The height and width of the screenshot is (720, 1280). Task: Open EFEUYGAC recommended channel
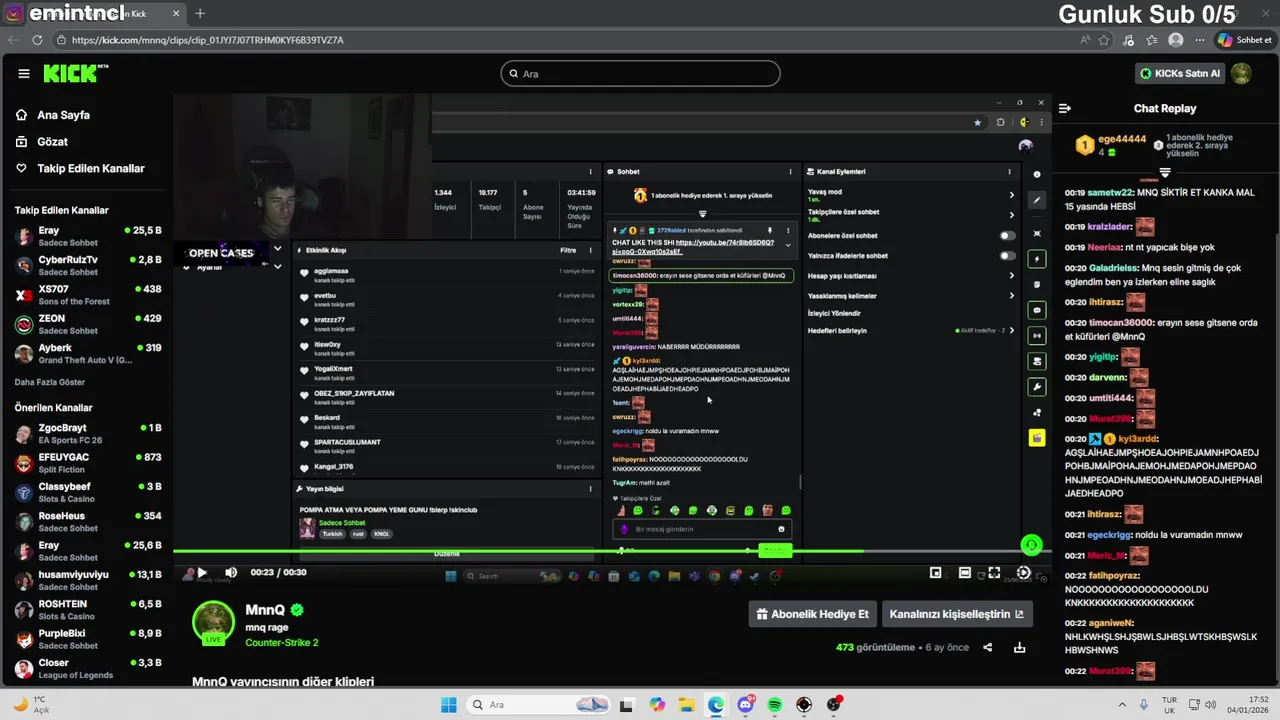(x=88, y=463)
